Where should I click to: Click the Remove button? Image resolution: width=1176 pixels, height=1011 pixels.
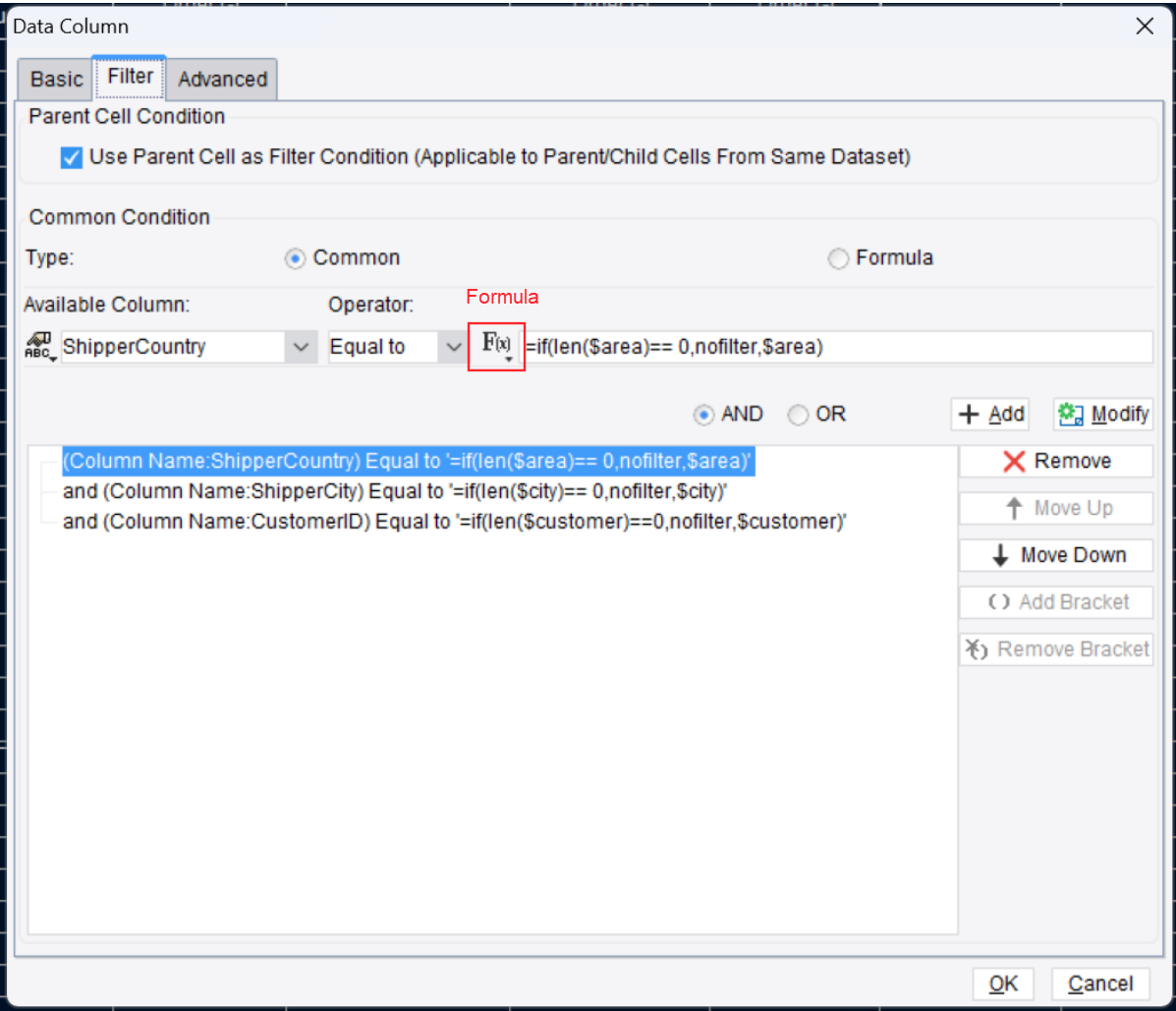(1056, 461)
